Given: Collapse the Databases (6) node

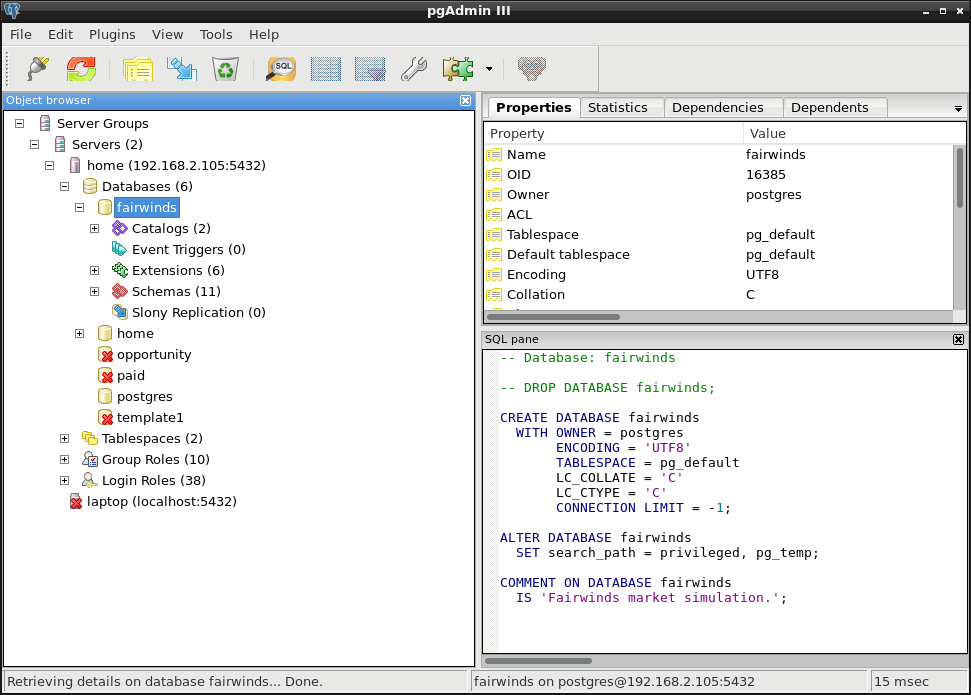Looking at the screenshot, I should click(64, 187).
